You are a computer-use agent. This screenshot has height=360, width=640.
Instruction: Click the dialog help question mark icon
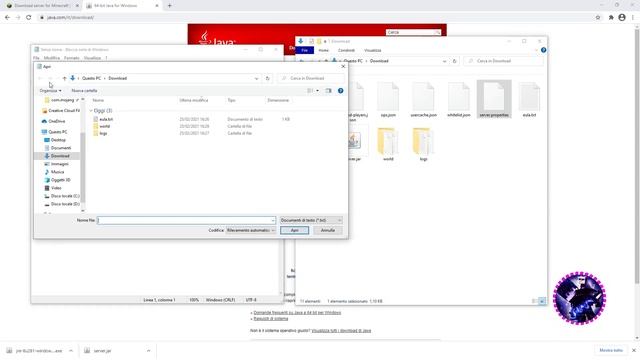pos(340,91)
